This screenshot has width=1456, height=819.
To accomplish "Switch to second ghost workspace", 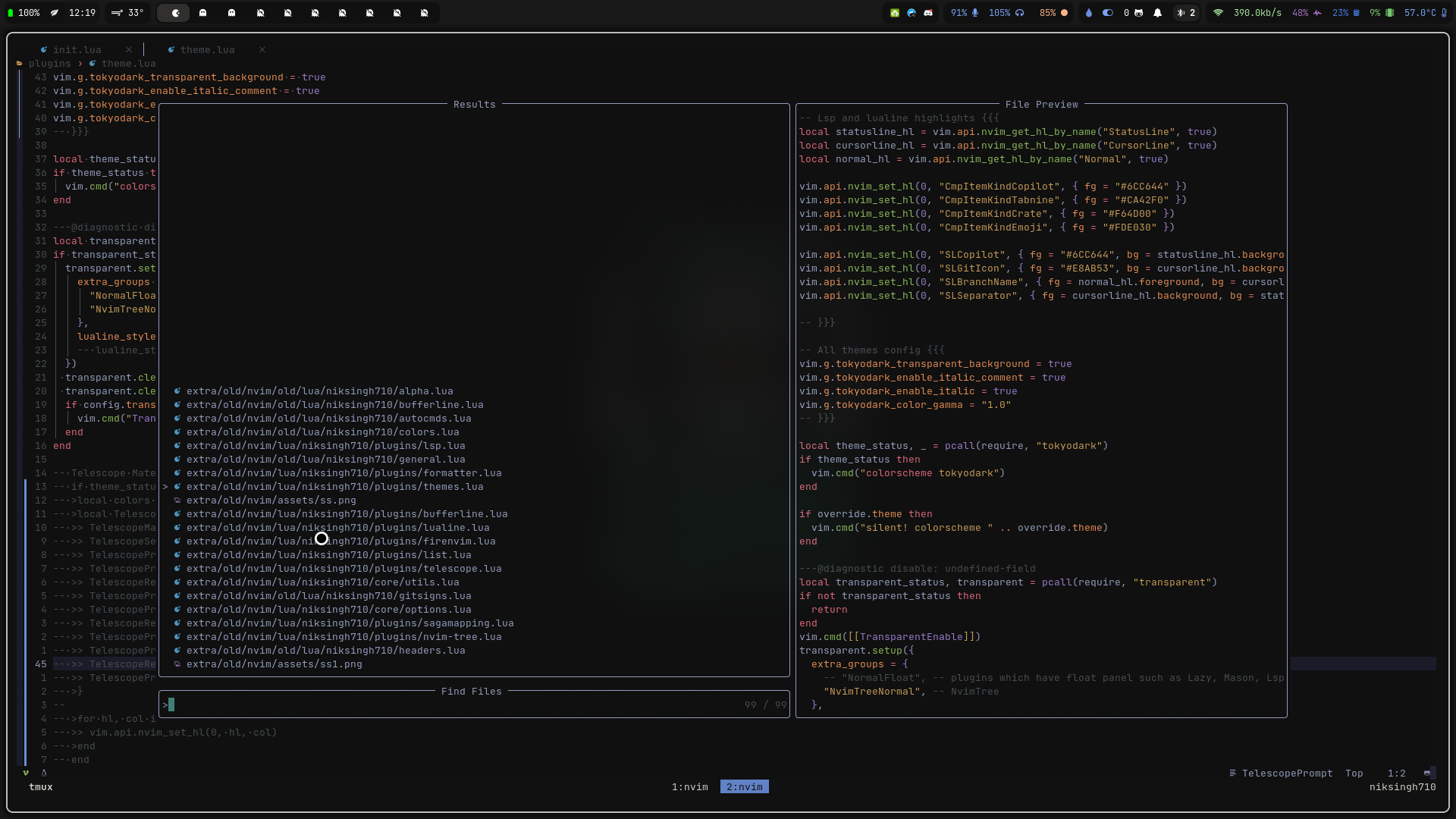I will 231,13.
